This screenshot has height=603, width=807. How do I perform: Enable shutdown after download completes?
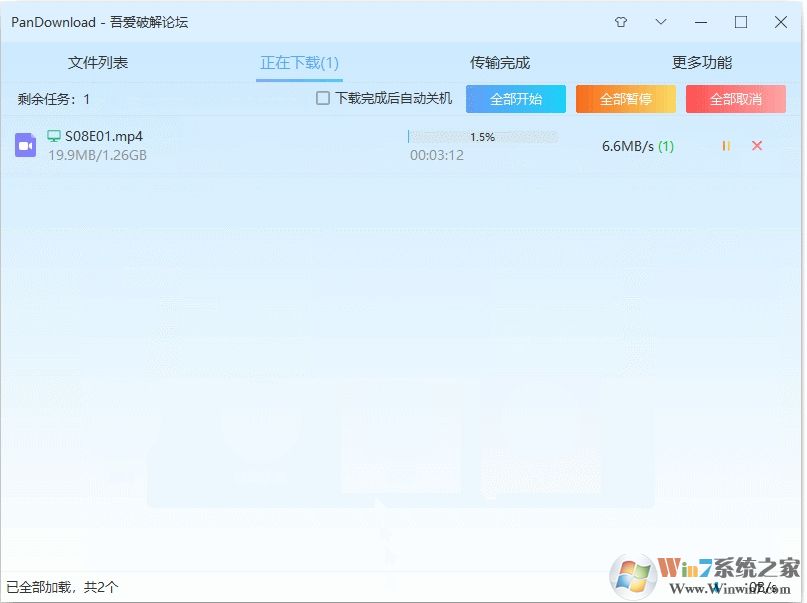pyautogui.click(x=322, y=97)
